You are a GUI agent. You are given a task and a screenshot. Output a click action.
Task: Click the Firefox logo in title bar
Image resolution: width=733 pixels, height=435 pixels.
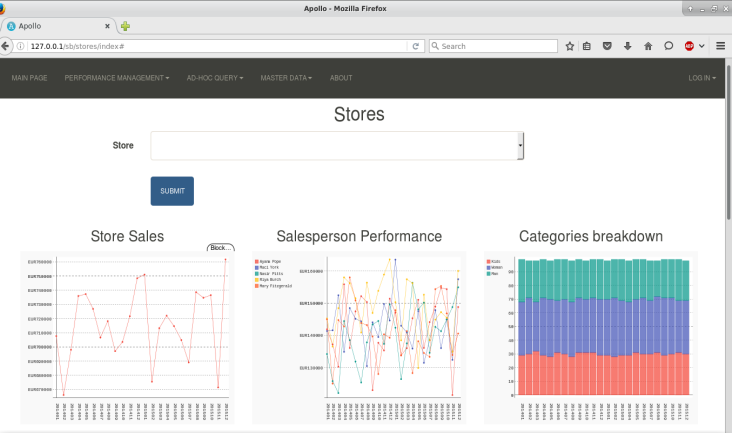click(x=2, y=8)
